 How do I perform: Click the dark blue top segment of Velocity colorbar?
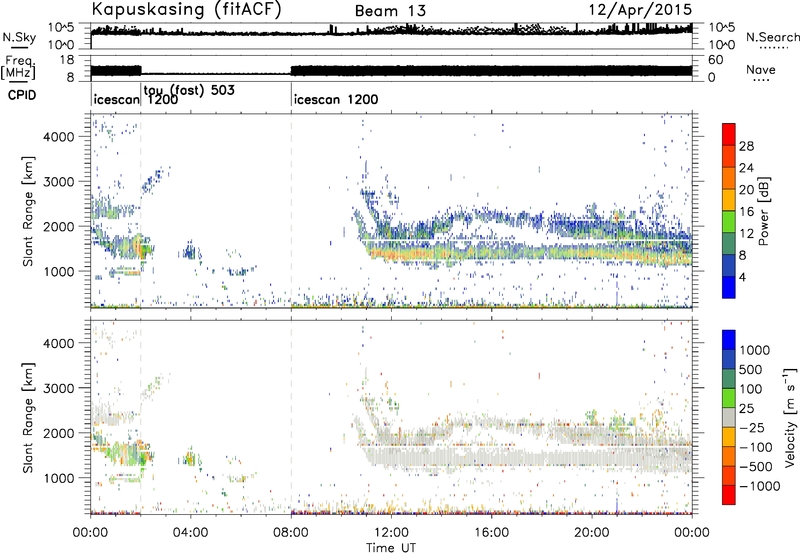pos(729,340)
